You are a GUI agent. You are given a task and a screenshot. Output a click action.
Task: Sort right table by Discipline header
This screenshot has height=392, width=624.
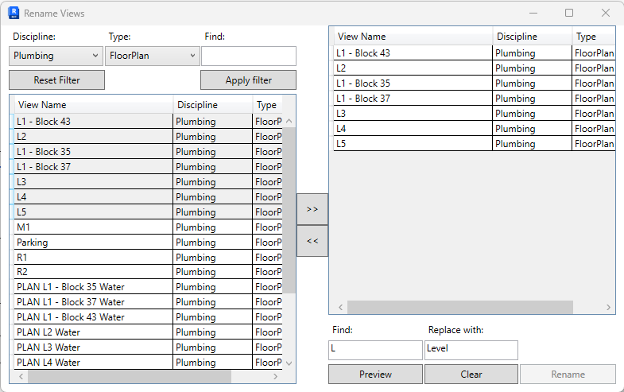click(x=532, y=37)
